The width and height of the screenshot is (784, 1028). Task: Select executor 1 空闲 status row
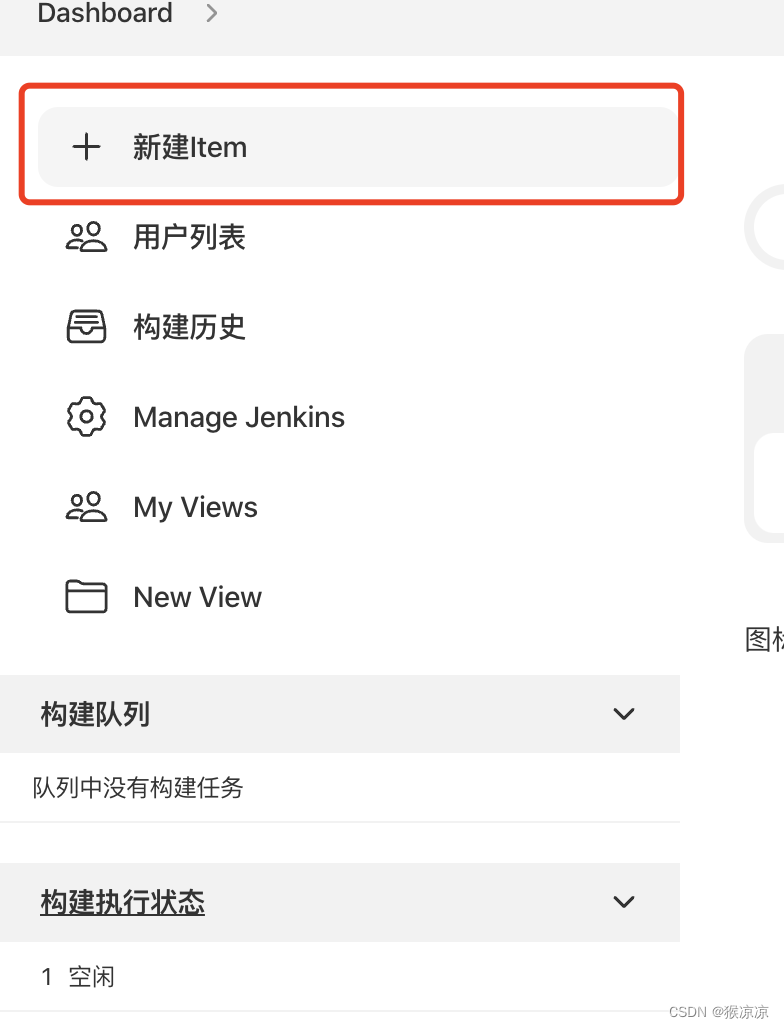340,977
